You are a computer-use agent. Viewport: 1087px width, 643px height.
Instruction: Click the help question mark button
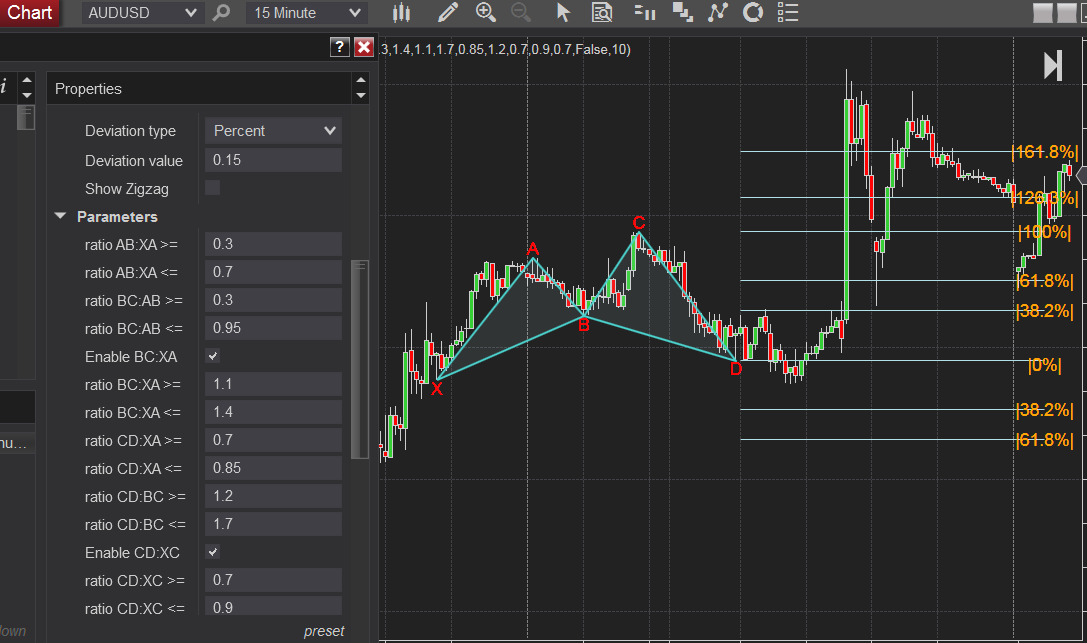(x=339, y=47)
